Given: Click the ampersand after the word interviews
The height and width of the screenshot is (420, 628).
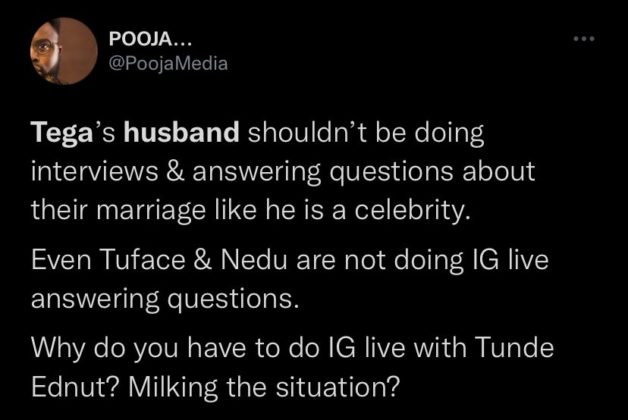Looking at the screenshot, I should [175, 171].
